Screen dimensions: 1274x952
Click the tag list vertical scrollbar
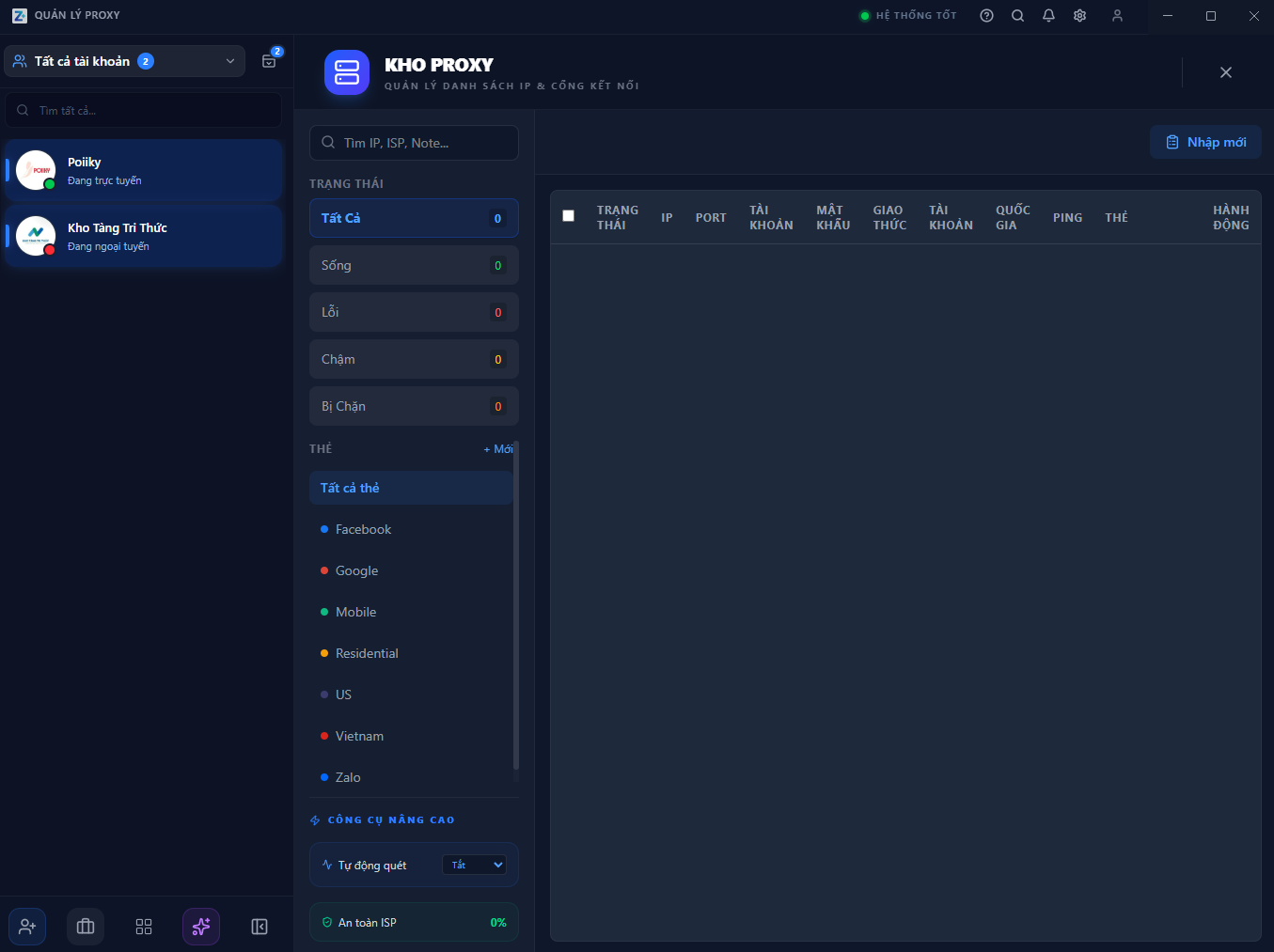click(516, 611)
